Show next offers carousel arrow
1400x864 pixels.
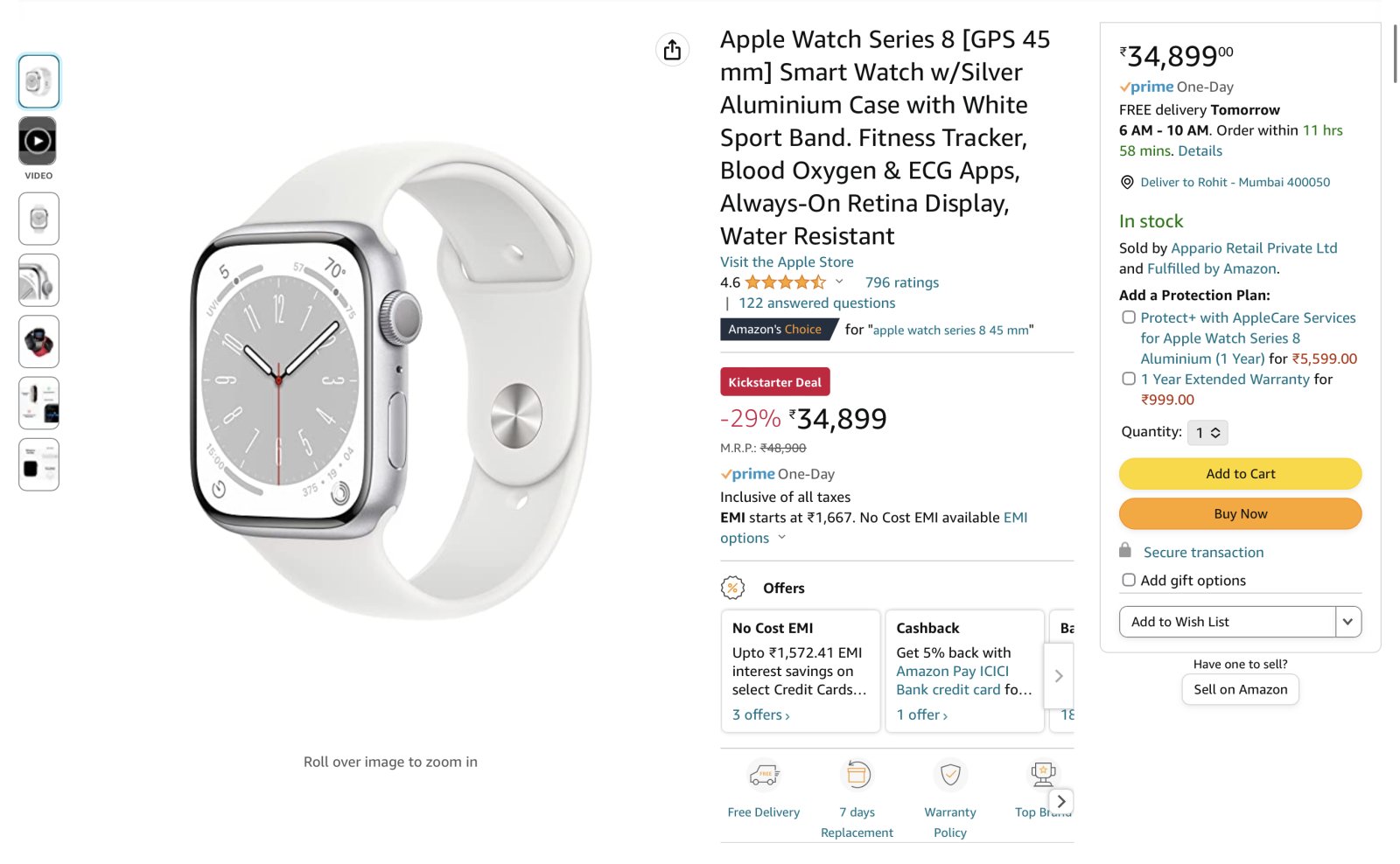pyautogui.click(x=1059, y=676)
